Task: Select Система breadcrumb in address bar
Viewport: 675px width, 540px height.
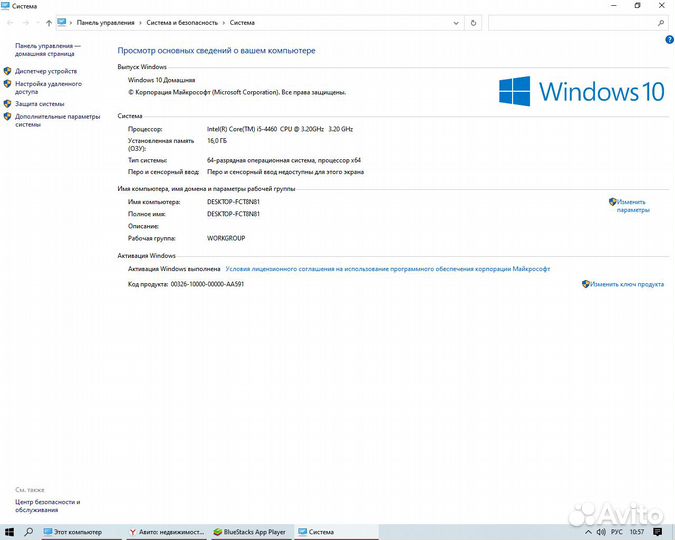Action: 242,23
